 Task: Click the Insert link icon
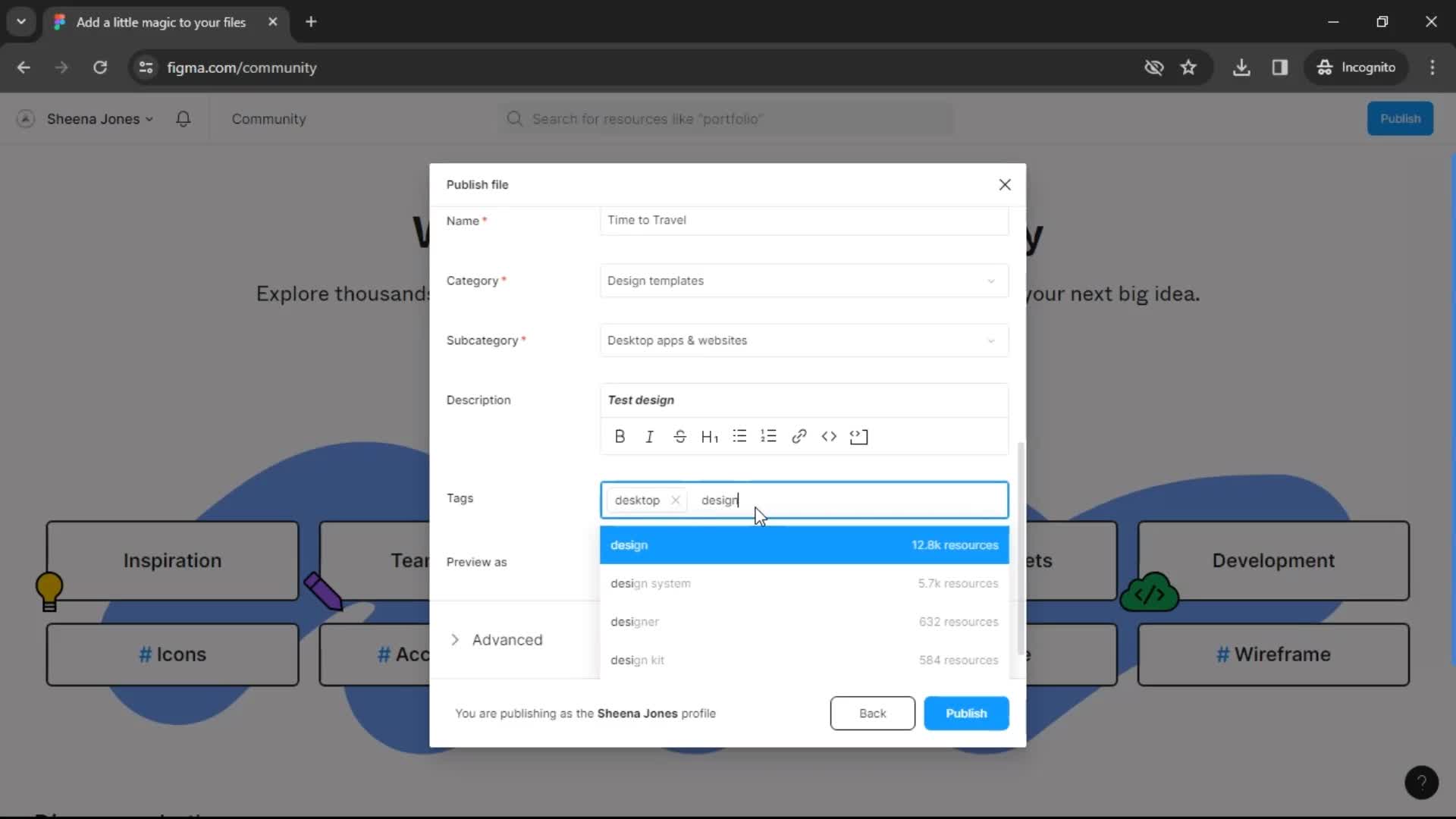coord(800,437)
